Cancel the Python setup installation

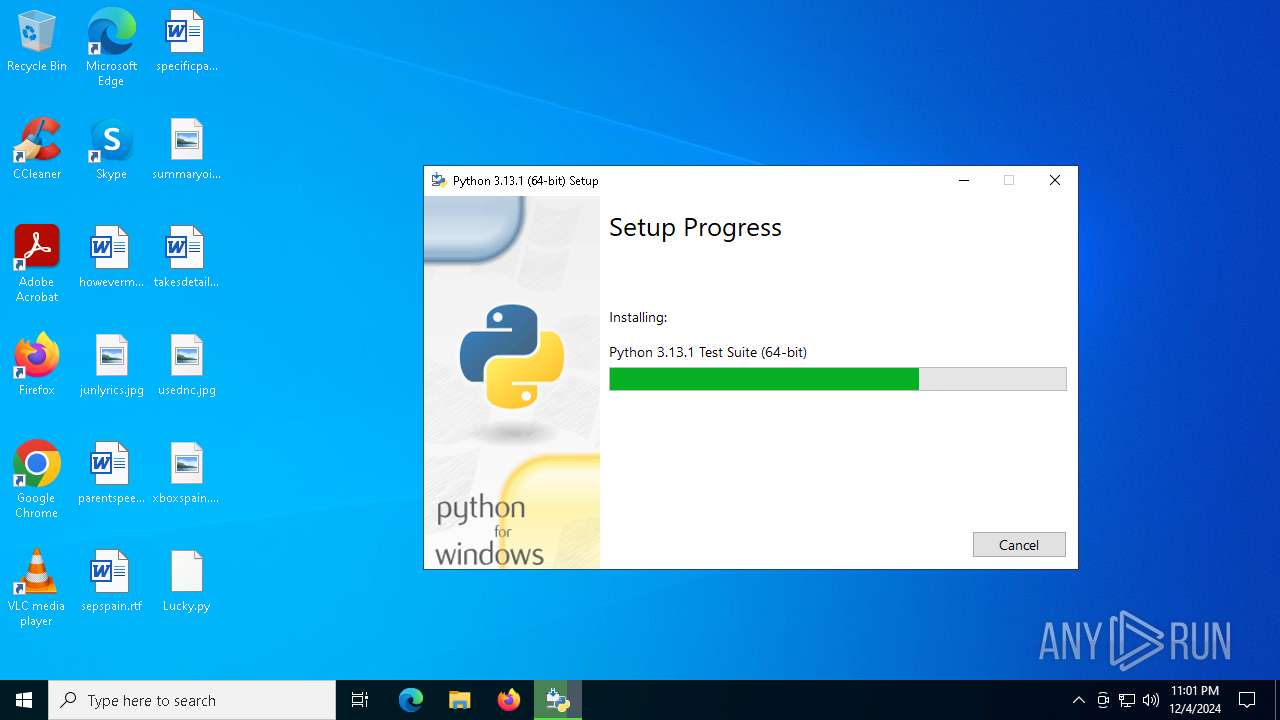click(1019, 545)
